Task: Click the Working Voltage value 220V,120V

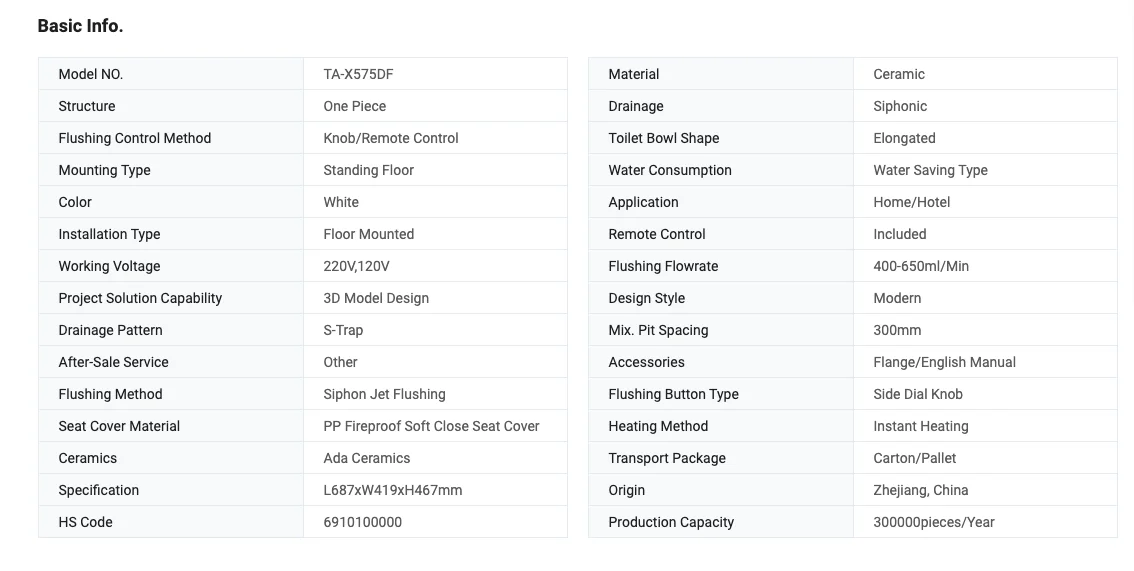Action: click(356, 266)
